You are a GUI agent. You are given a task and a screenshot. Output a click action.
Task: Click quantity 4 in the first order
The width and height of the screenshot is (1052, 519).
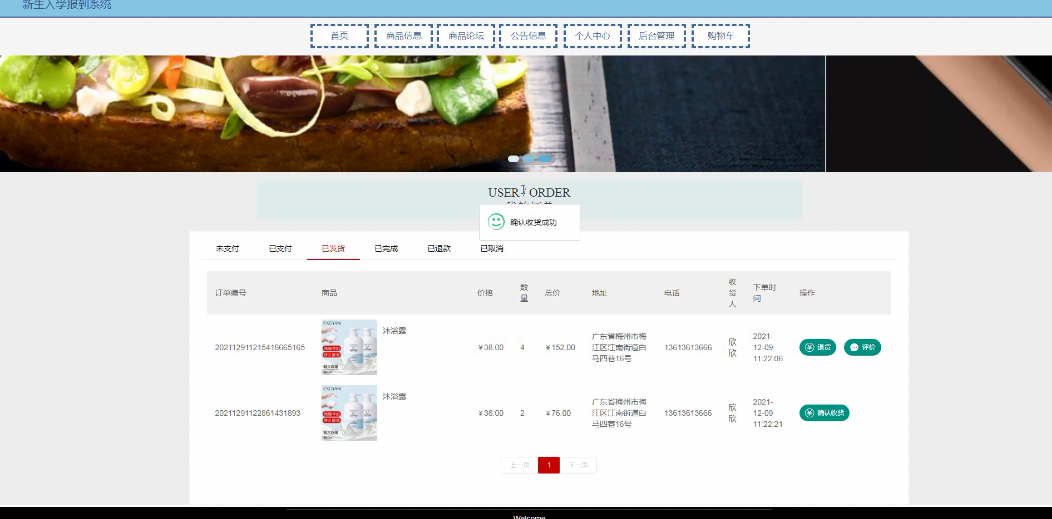coord(522,347)
